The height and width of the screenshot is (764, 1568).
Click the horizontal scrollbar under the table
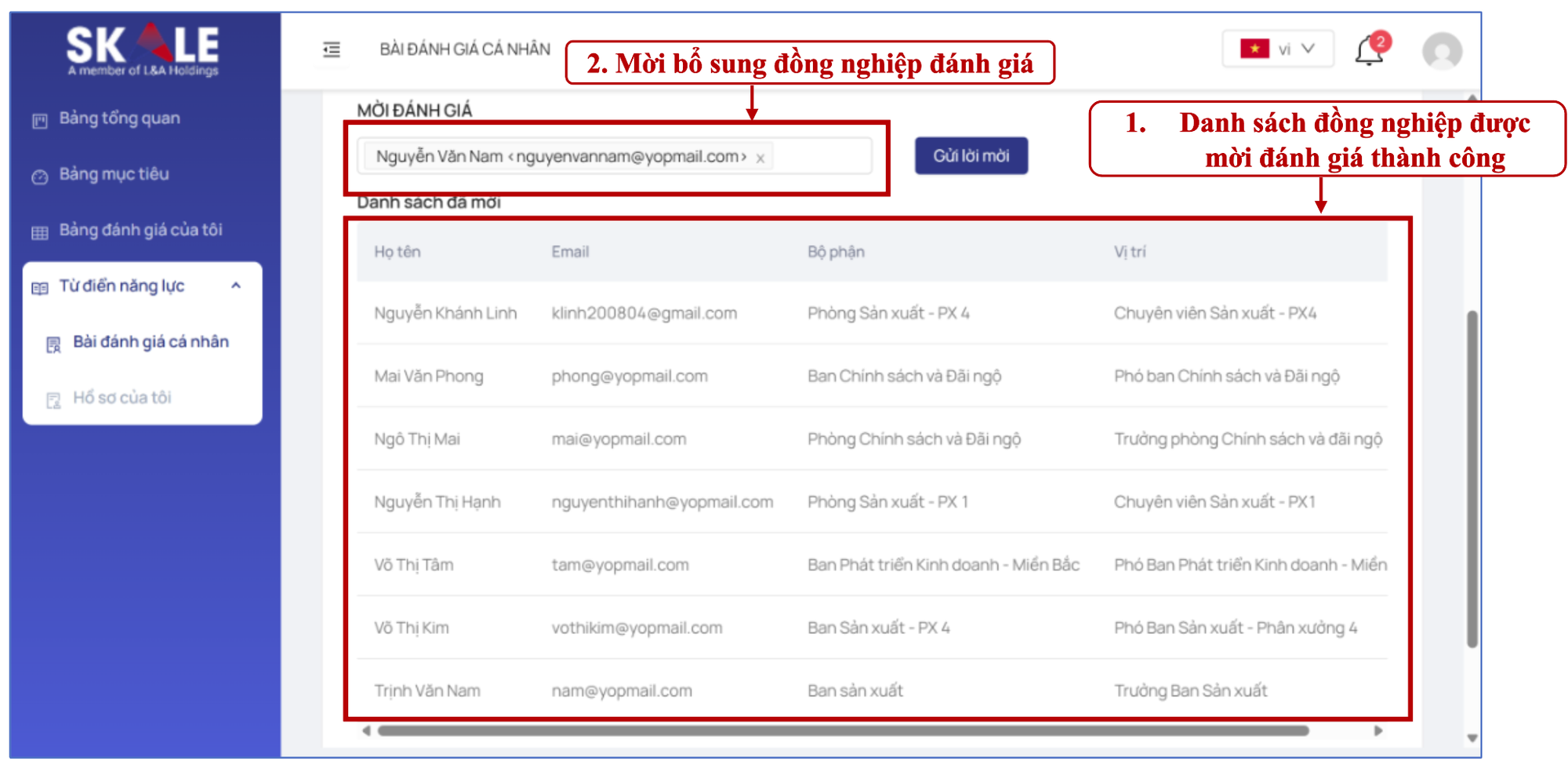tap(843, 731)
